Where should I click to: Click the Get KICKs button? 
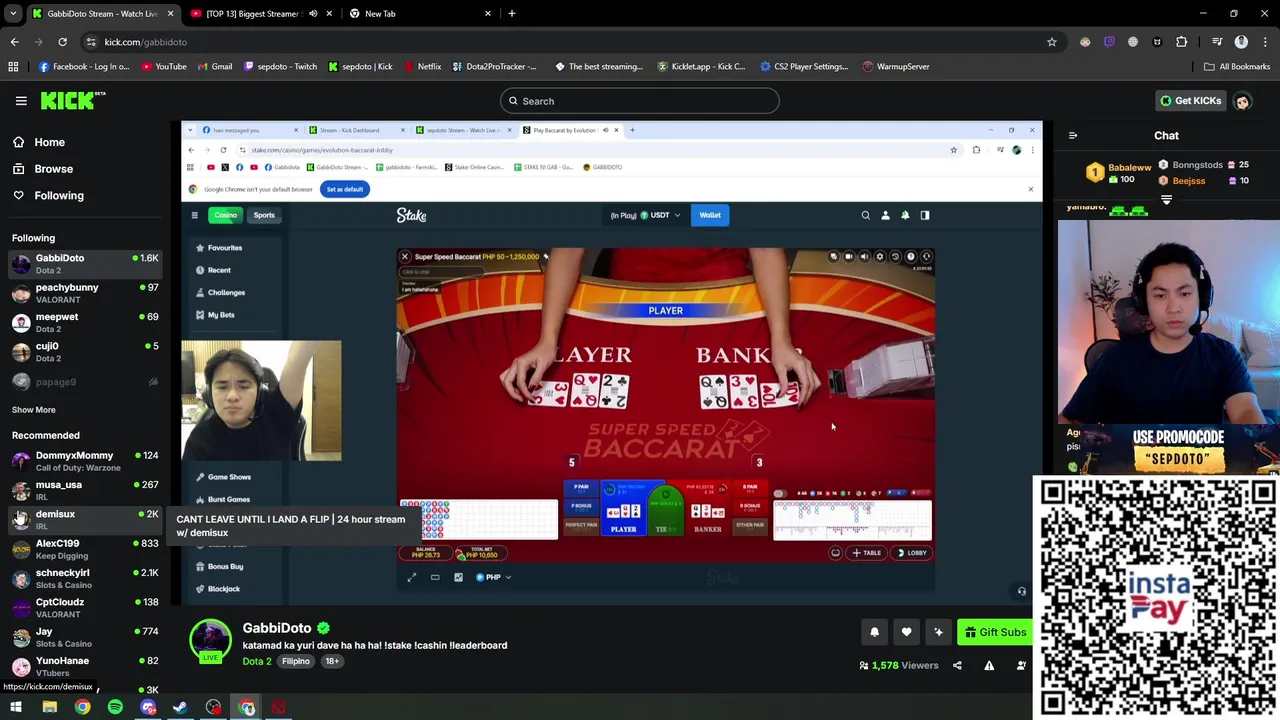coord(1190,101)
